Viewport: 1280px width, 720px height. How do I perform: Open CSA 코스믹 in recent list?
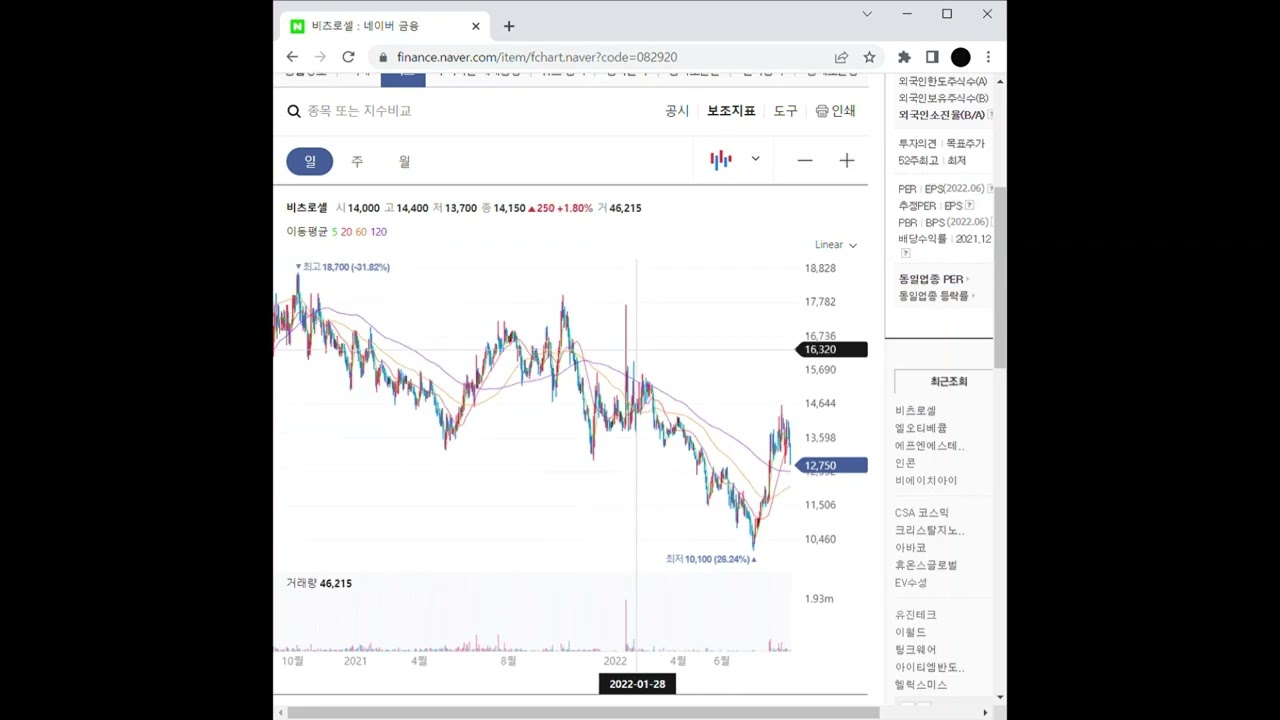pyautogui.click(x=922, y=513)
